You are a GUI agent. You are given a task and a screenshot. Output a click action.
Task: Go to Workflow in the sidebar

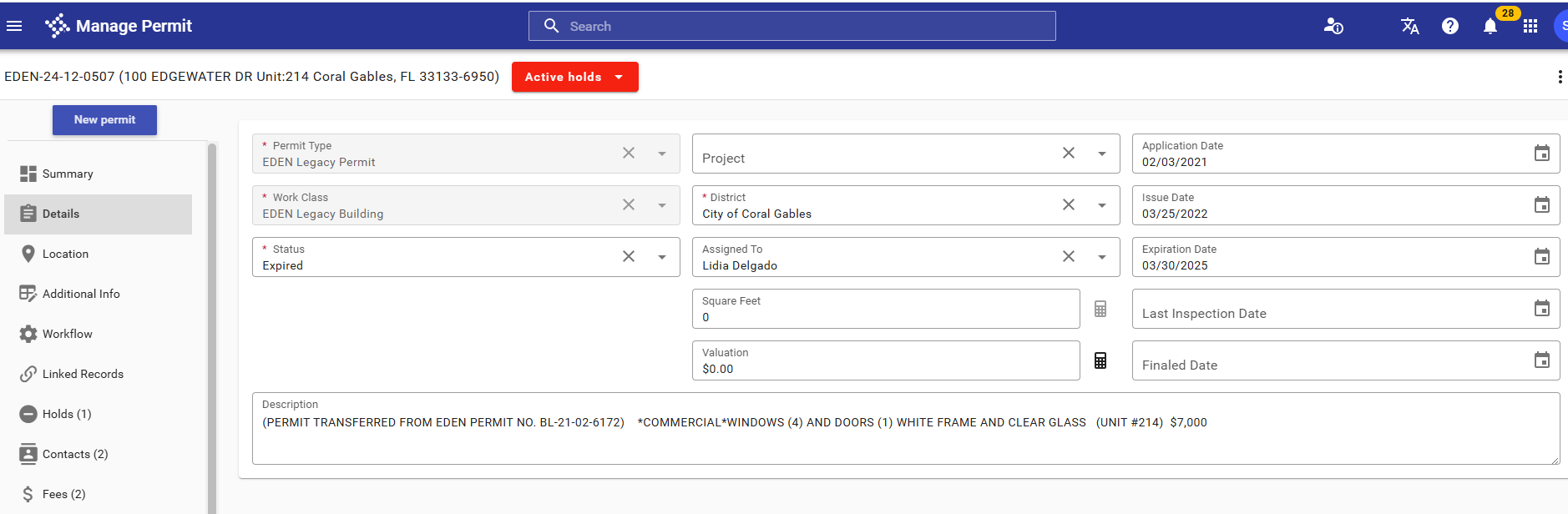click(68, 334)
